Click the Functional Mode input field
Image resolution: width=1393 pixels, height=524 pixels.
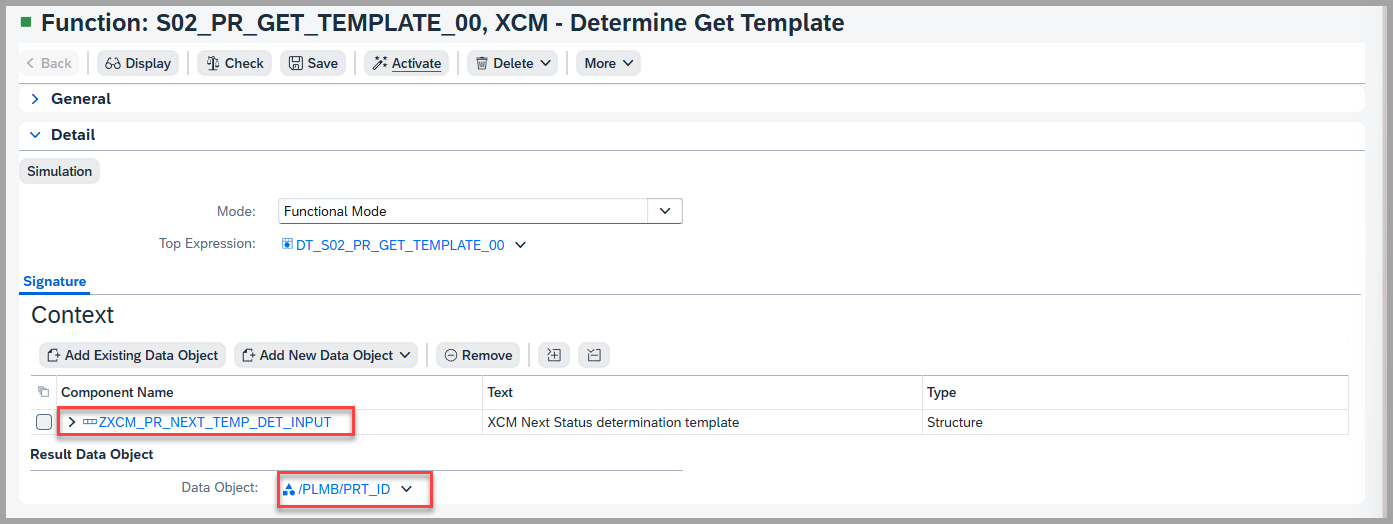[x=464, y=211]
